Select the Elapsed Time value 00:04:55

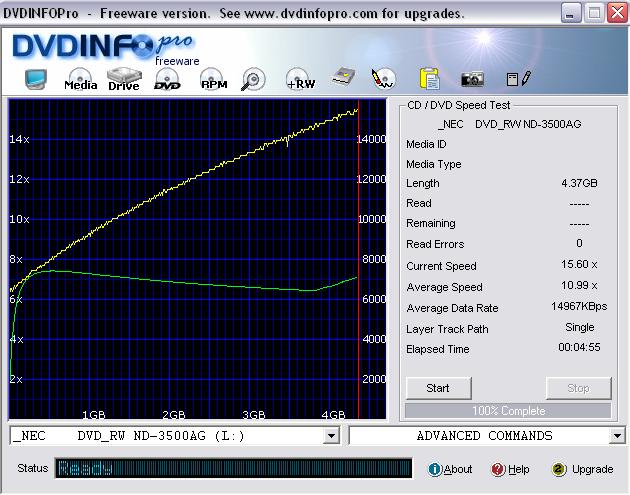579,348
